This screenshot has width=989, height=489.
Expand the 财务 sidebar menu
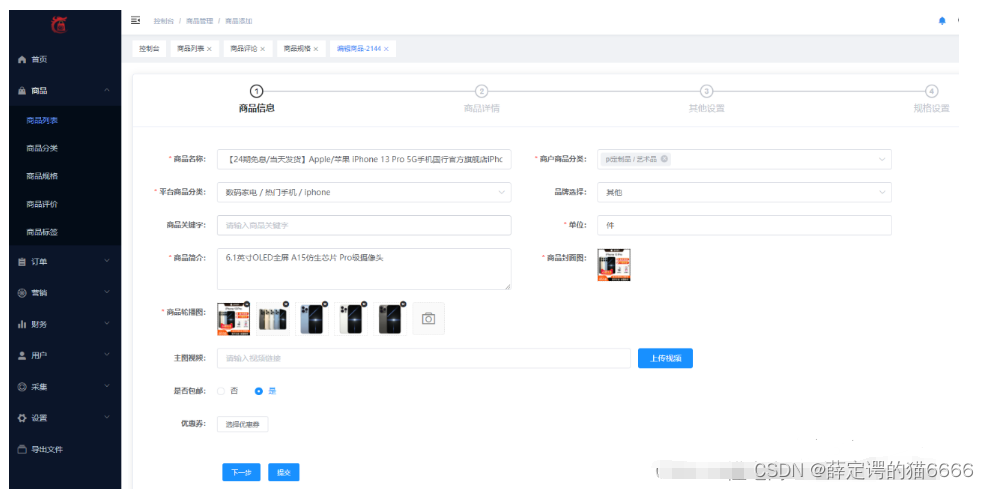coord(65,324)
